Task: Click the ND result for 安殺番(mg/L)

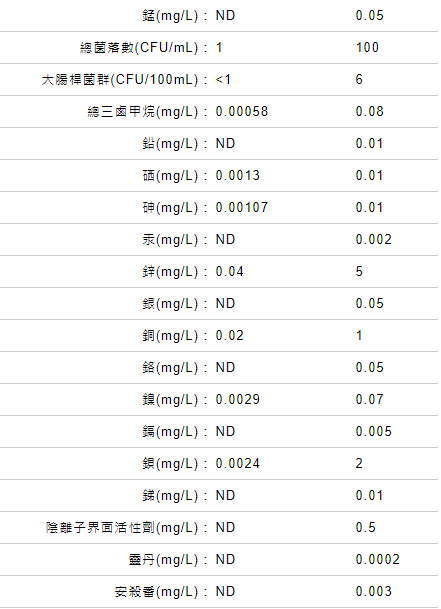Action: [x=225, y=592]
